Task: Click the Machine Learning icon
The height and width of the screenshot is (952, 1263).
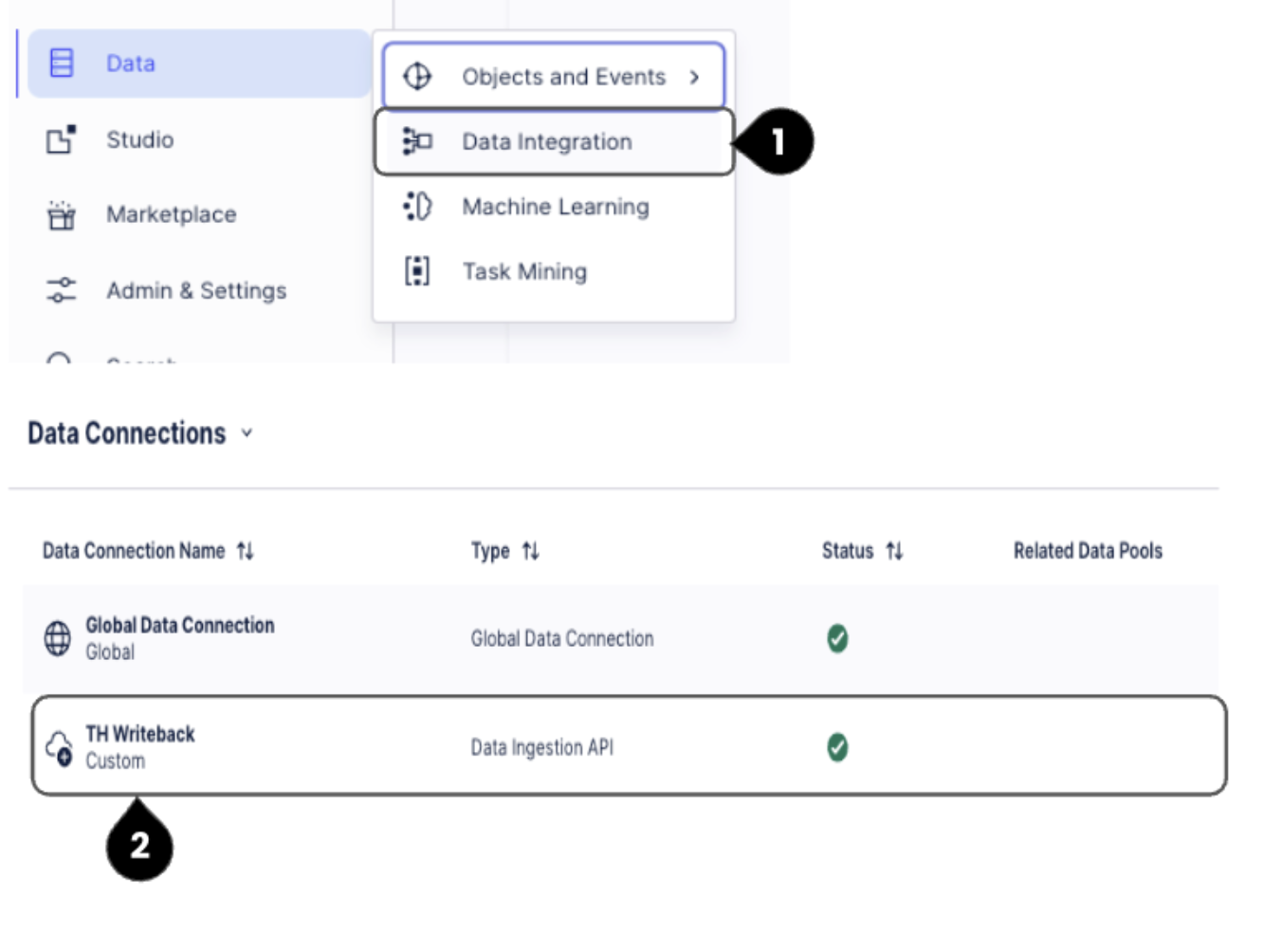Action: (x=417, y=207)
